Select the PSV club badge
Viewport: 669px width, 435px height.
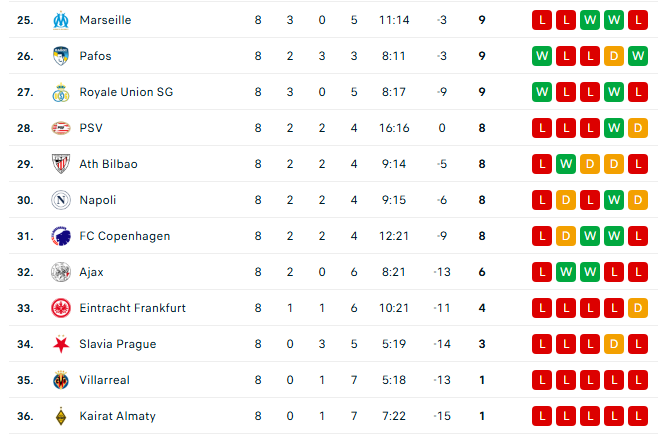(59, 128)
